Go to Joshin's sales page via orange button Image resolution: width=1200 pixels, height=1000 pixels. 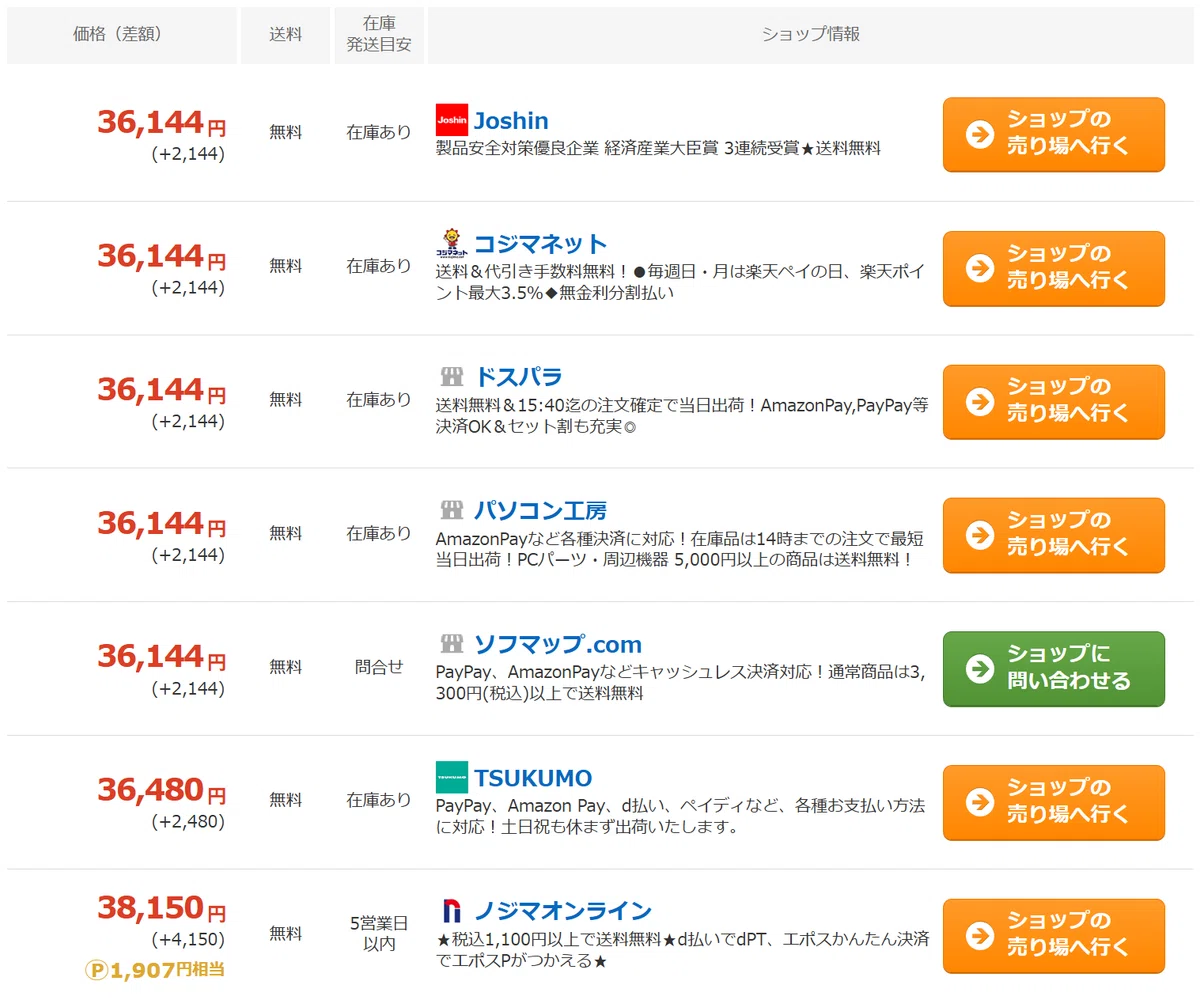point(1054,134)
